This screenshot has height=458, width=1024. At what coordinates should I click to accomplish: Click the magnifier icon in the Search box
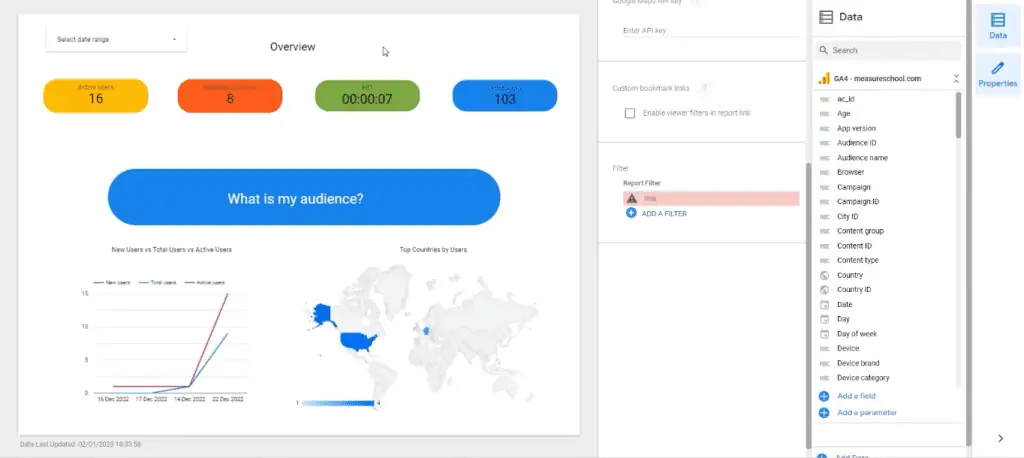[x=823, y=50]
